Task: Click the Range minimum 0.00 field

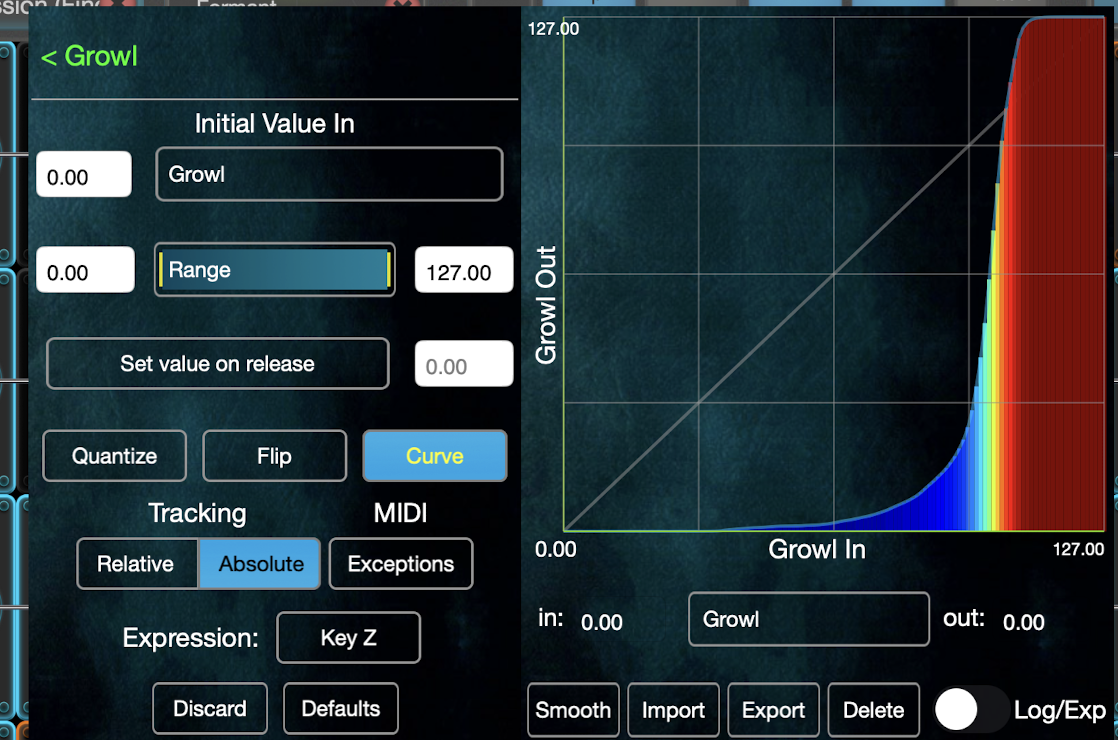Action: click(86, 270)
